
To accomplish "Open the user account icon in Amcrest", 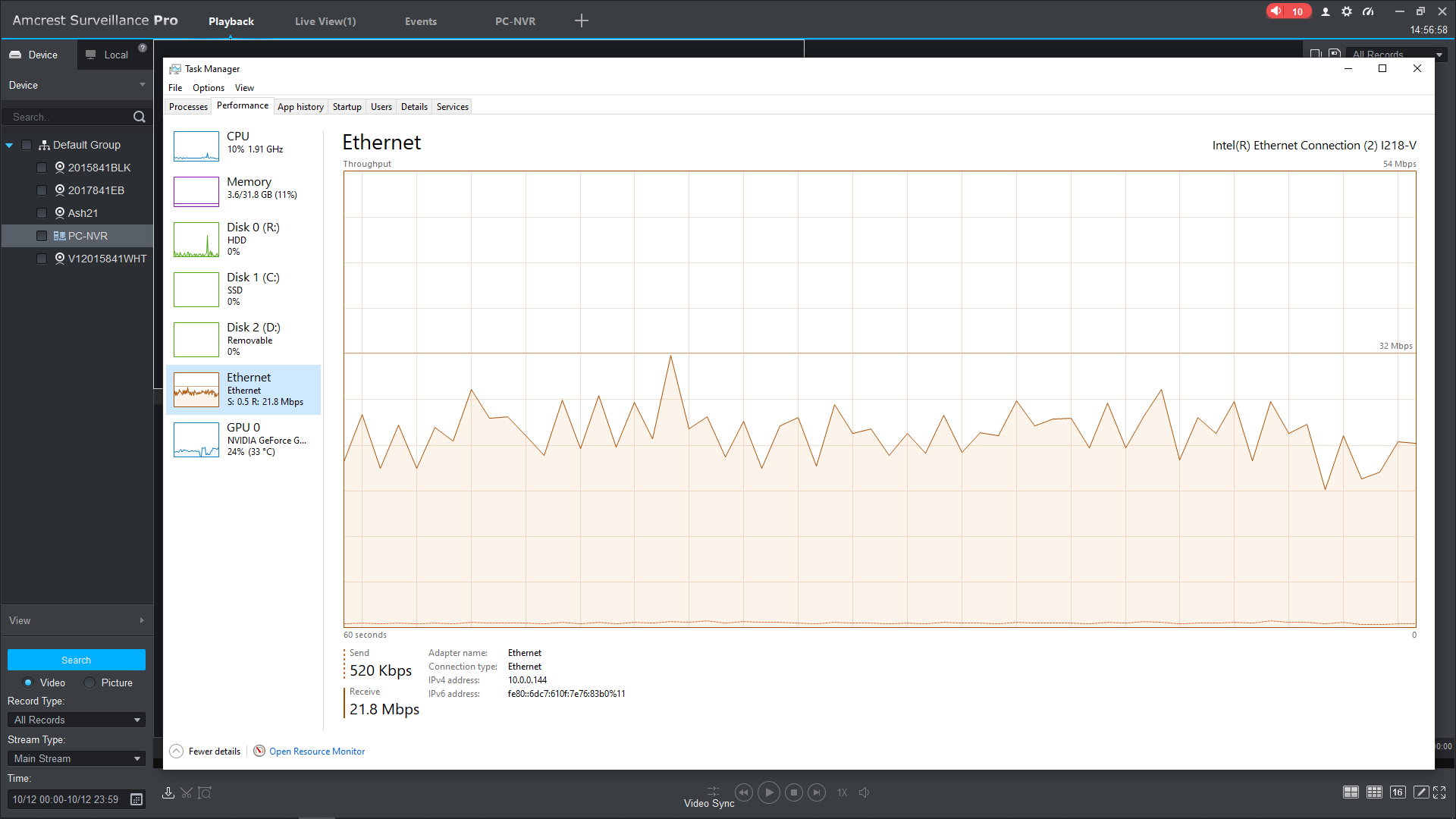I will [x=1326, y=11].
